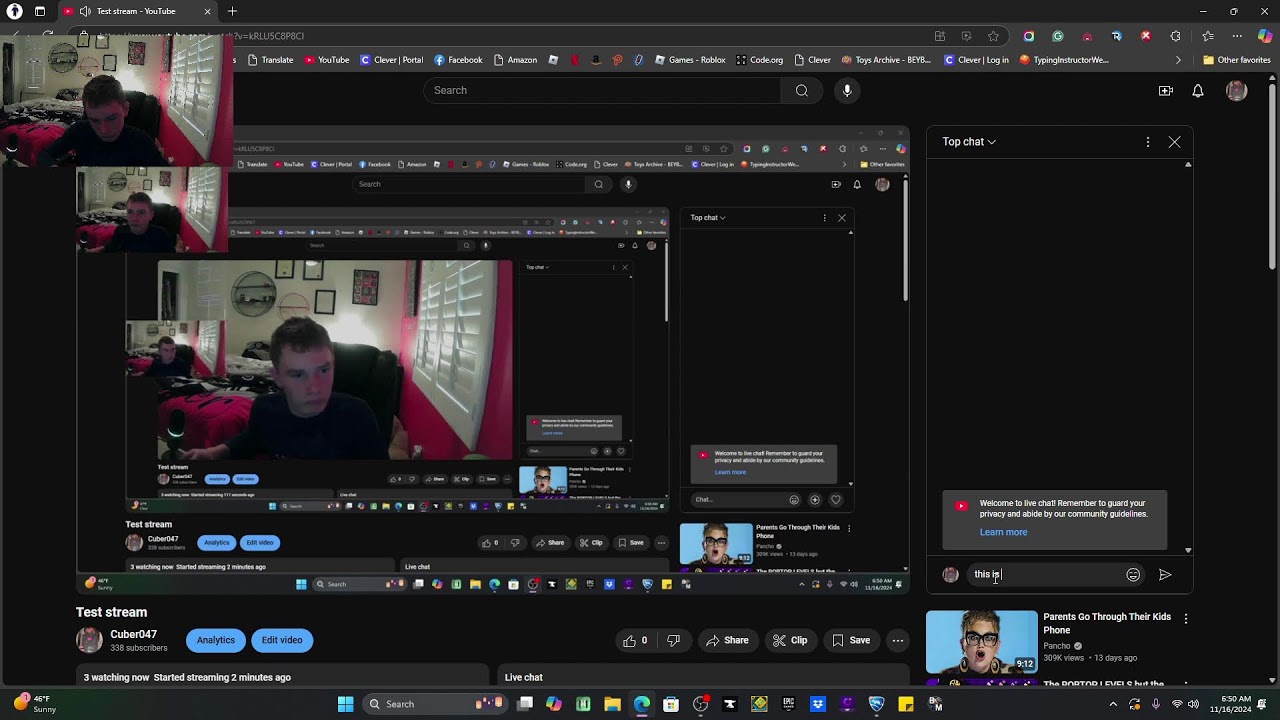
Task: Follow the Learn more link in chat
Action: pyautogui.click(x=1003, y=532)
